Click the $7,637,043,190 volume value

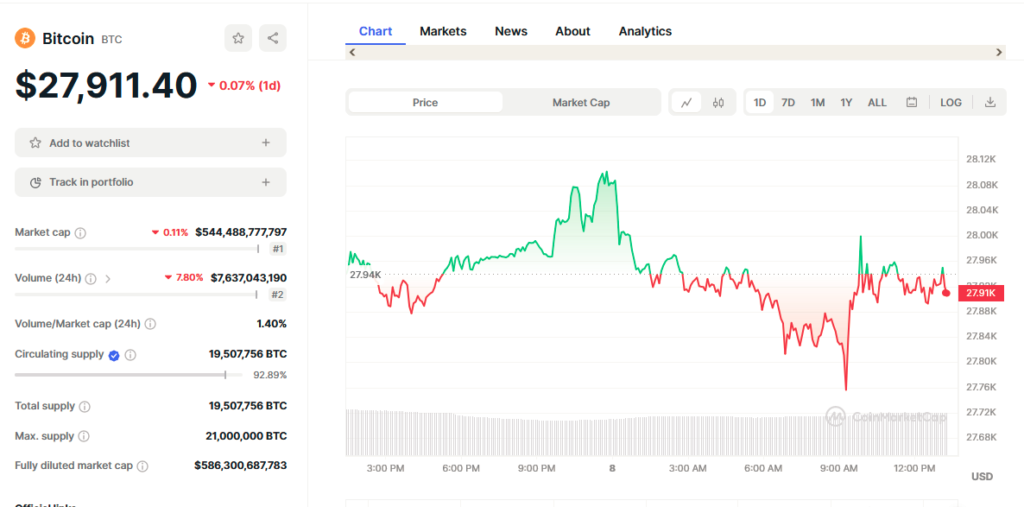click(x=248, y=278)
